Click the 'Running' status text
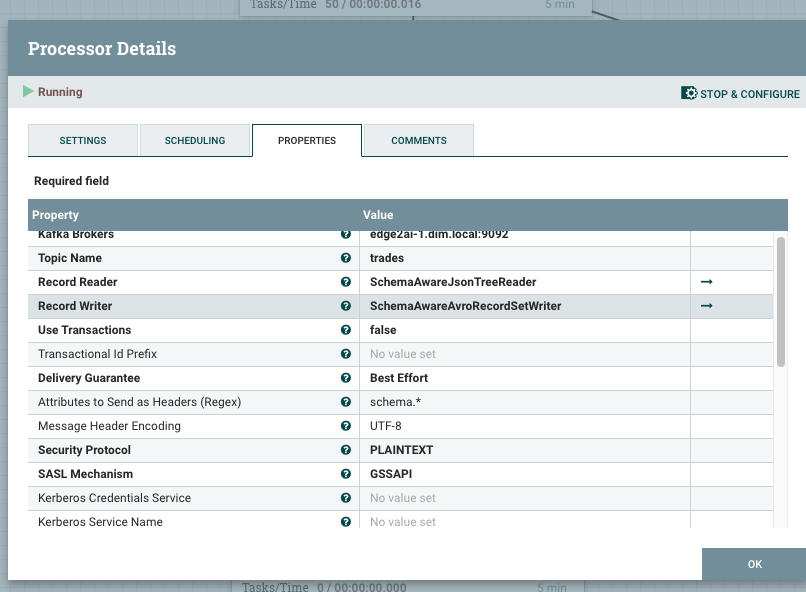 (x=60, y=92)
